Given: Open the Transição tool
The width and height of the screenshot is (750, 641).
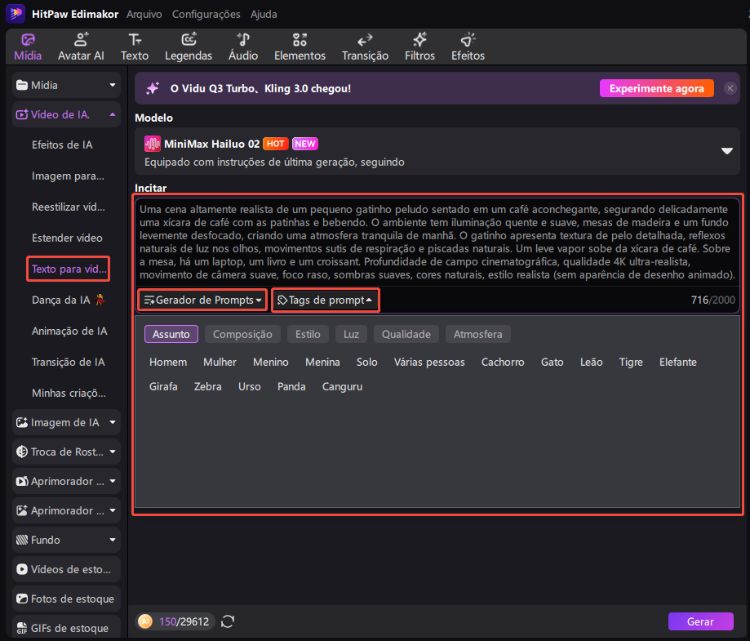Looking at the screenshot, I should [x=365, y=47].
